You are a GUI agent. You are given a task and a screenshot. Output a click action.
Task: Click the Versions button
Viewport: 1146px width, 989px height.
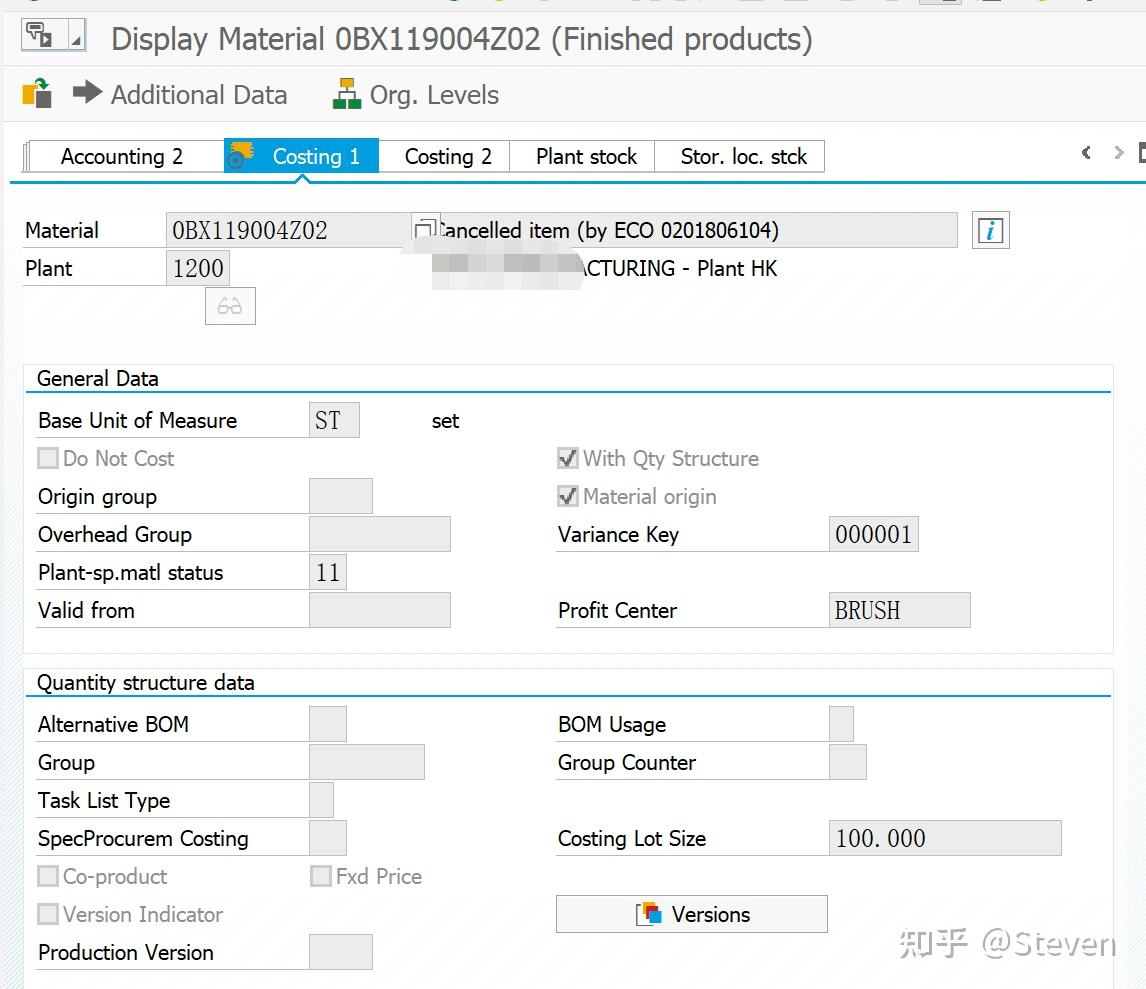point(691,914)
